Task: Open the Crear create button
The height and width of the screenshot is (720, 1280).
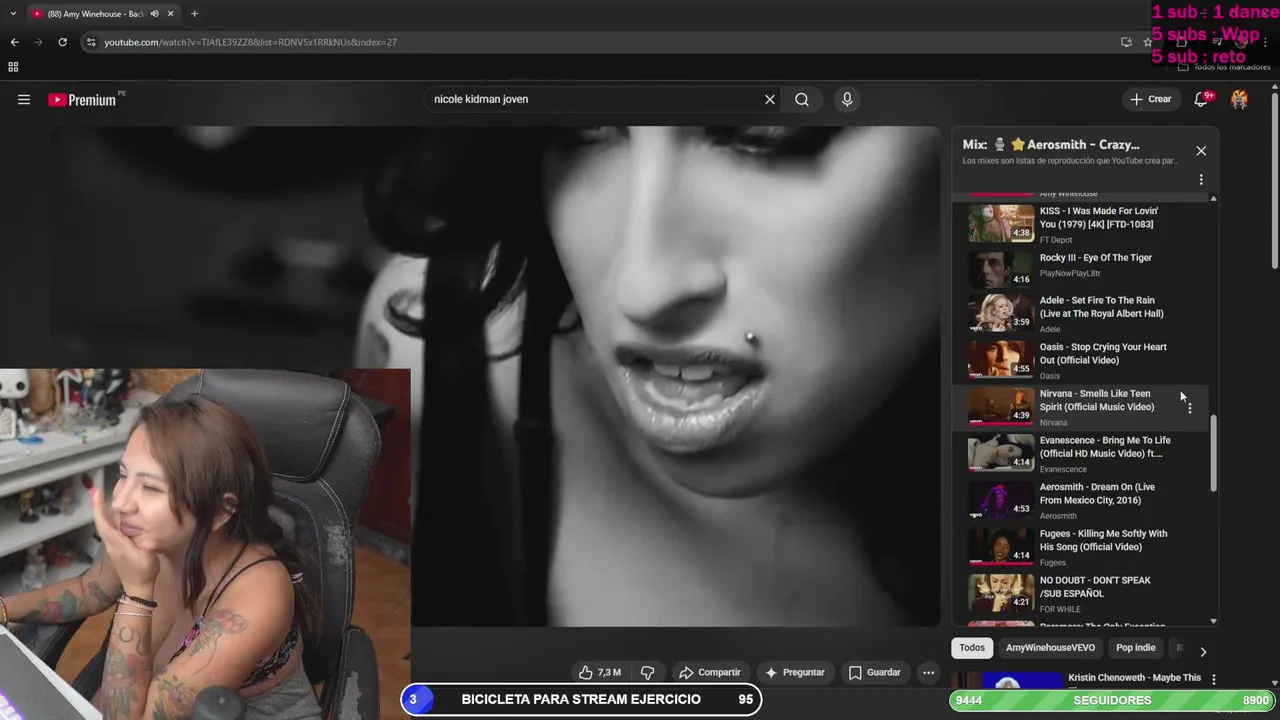Action: [1150, 99]
